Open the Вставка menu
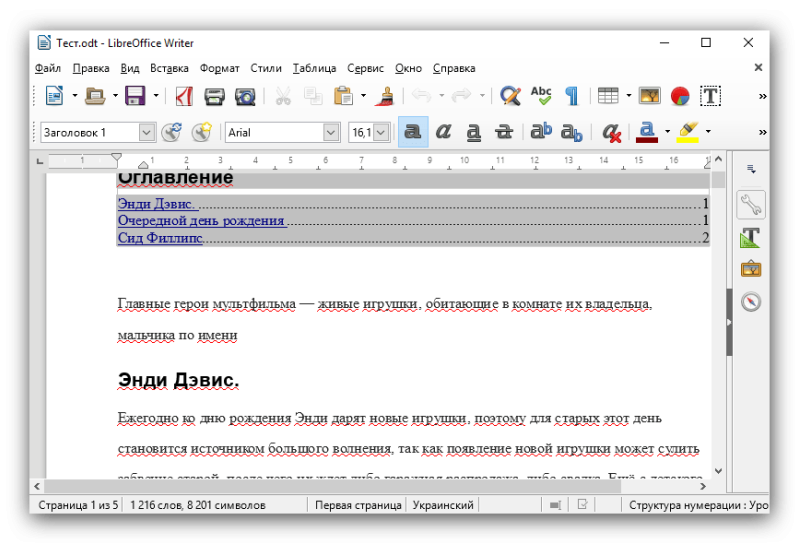The height and width of the screenshot is (544, 800). click(169, 68)
